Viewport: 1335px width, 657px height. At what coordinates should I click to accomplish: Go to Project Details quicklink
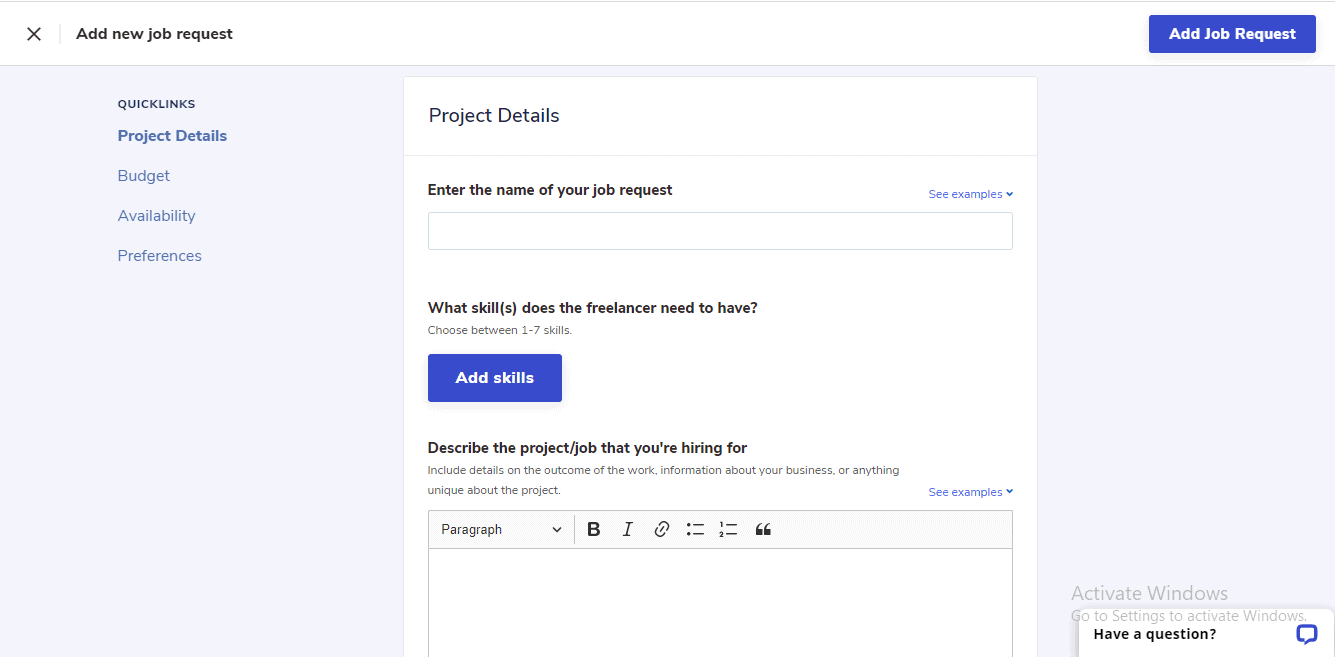tap(172, 136)
